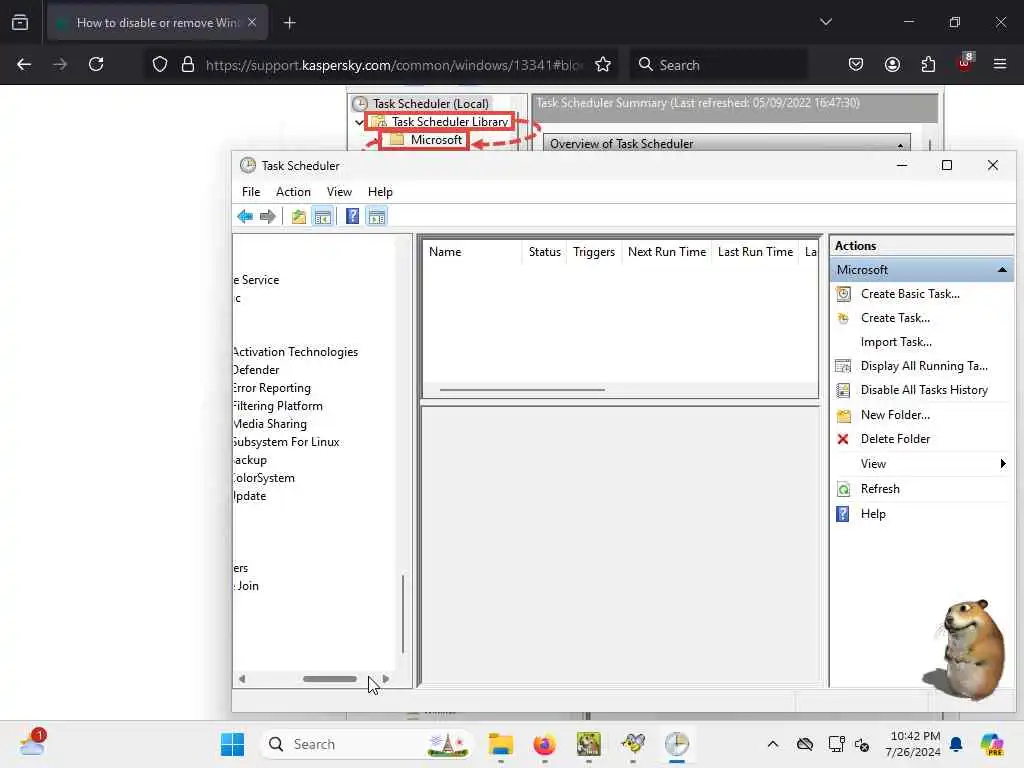Open a new Firefox tab with plus
Image resolution: width=1024 pixels, height=768 pixels.
289,23
